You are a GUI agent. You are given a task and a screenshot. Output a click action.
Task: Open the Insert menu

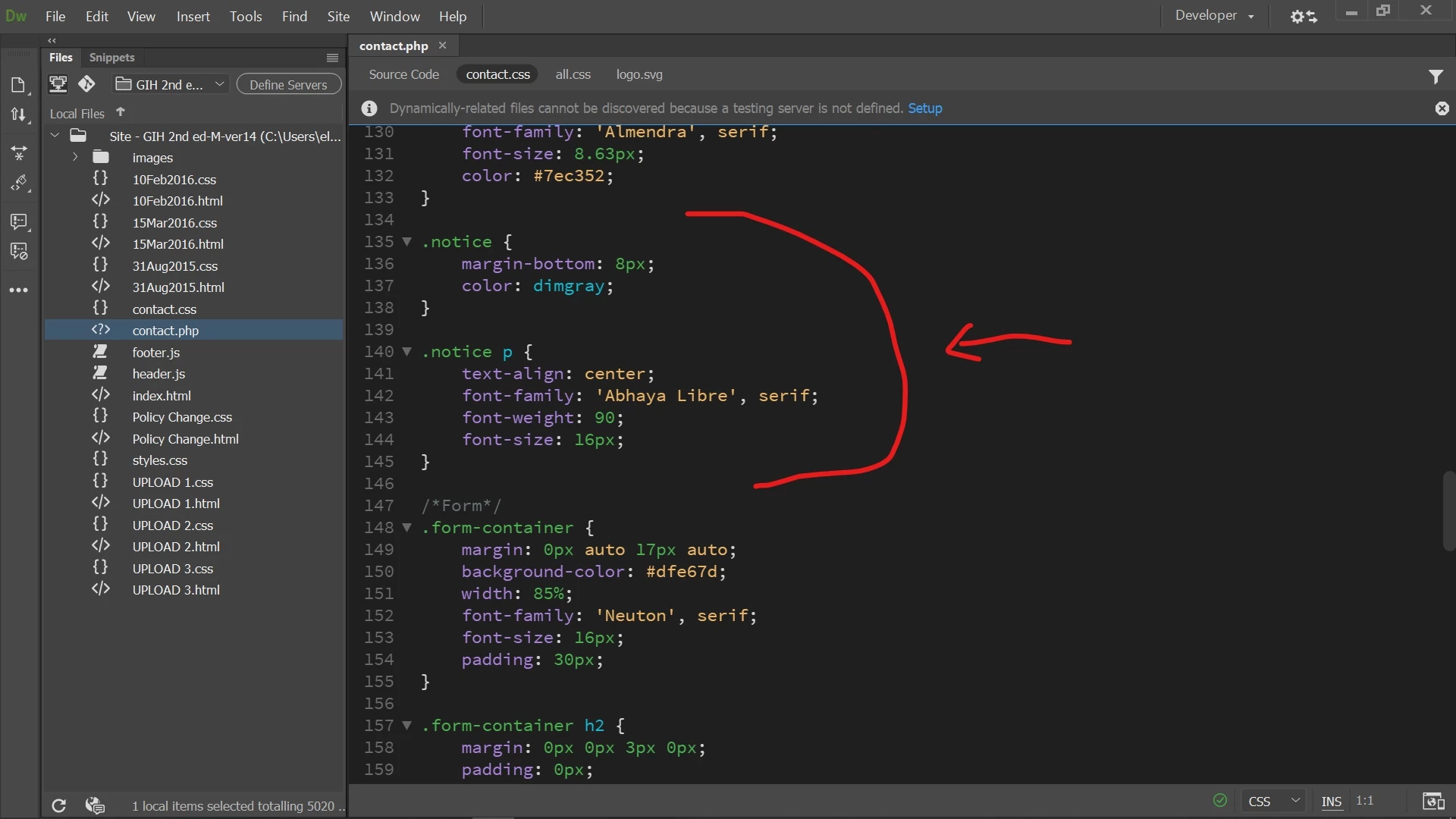[193, 16]
